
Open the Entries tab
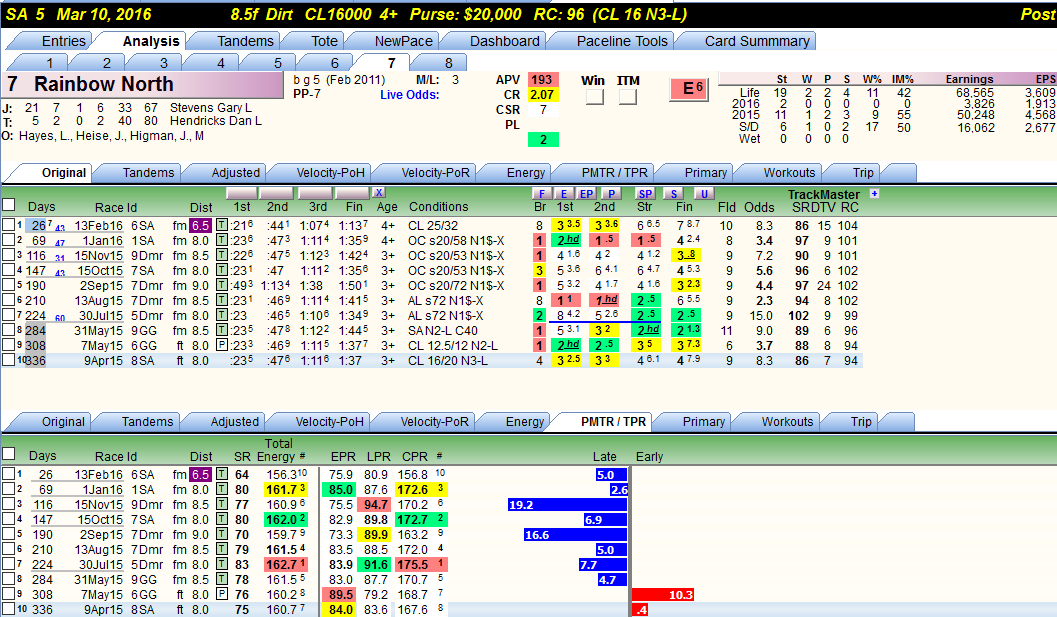(63, 41)
